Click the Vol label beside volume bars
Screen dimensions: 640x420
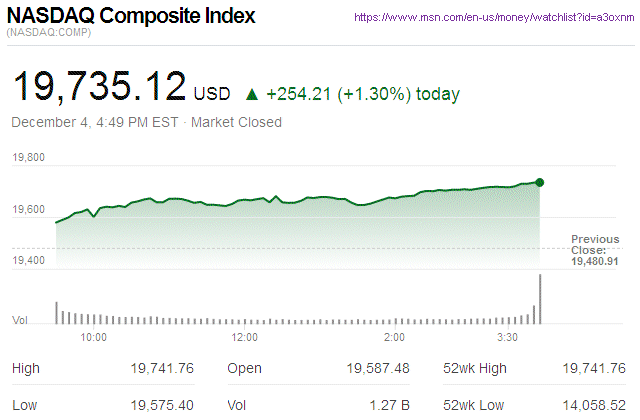click(19, 320)
